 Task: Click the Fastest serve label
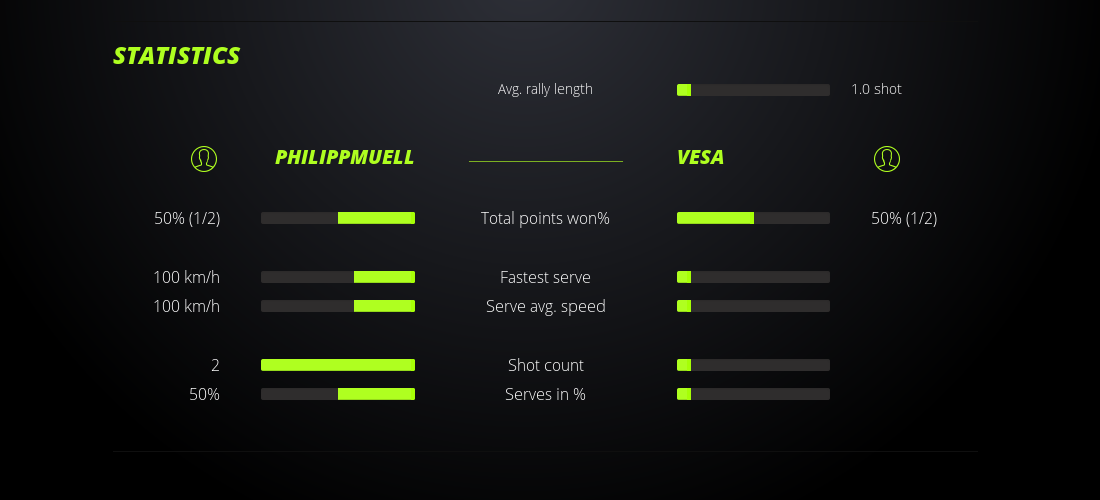tap(545, 277)
